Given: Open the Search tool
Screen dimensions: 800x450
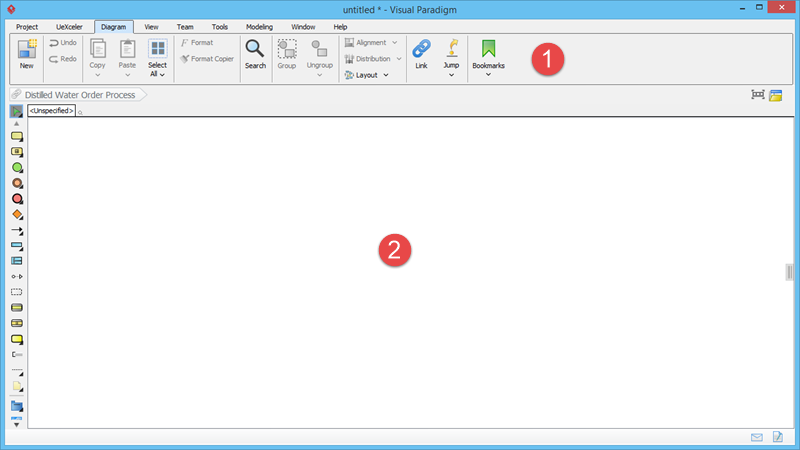Looking at the screenshot, I should [255, 54].
